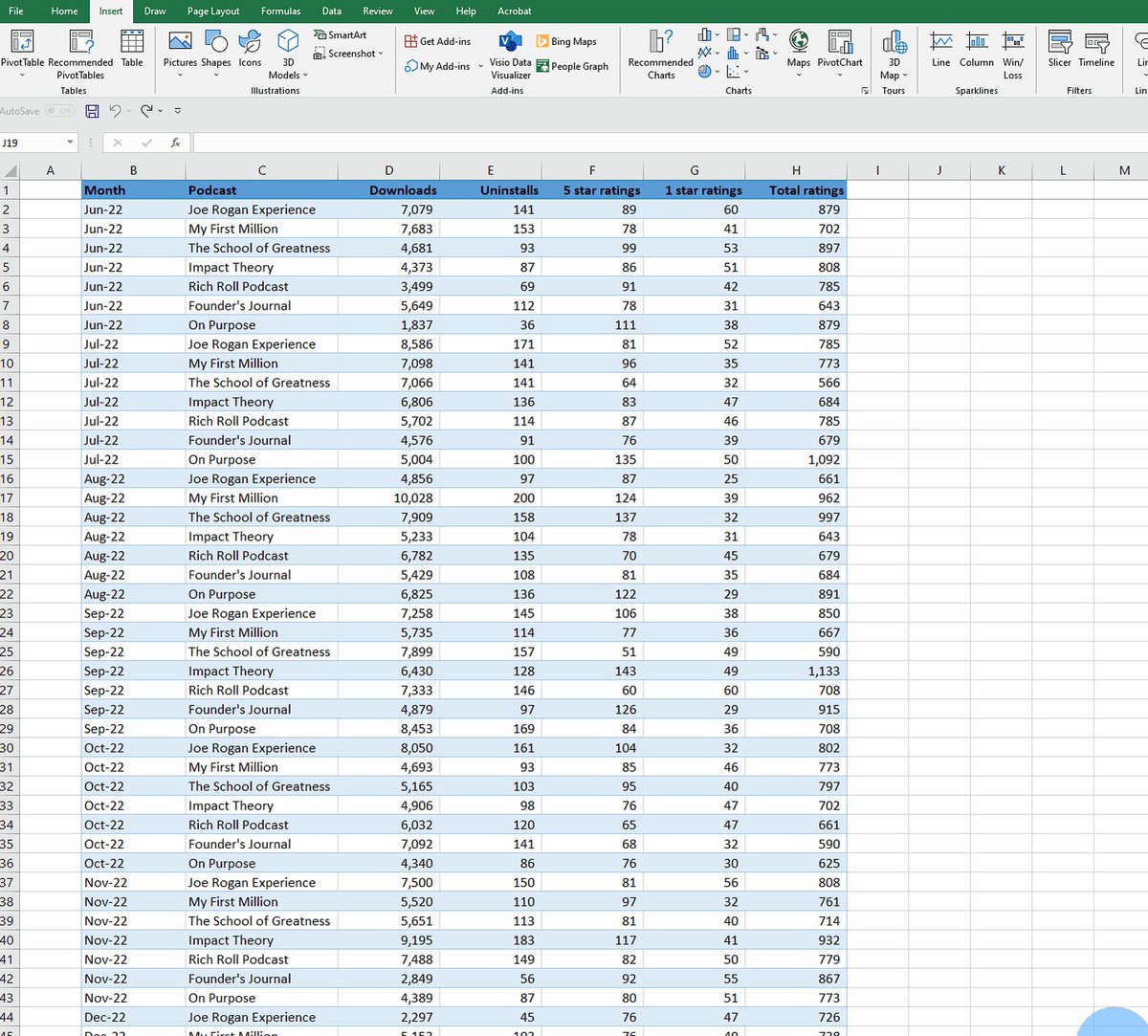Click the Get Add-ins button
The image size is (1148, 1036).
pyautogui.click(x=437, y=41)
